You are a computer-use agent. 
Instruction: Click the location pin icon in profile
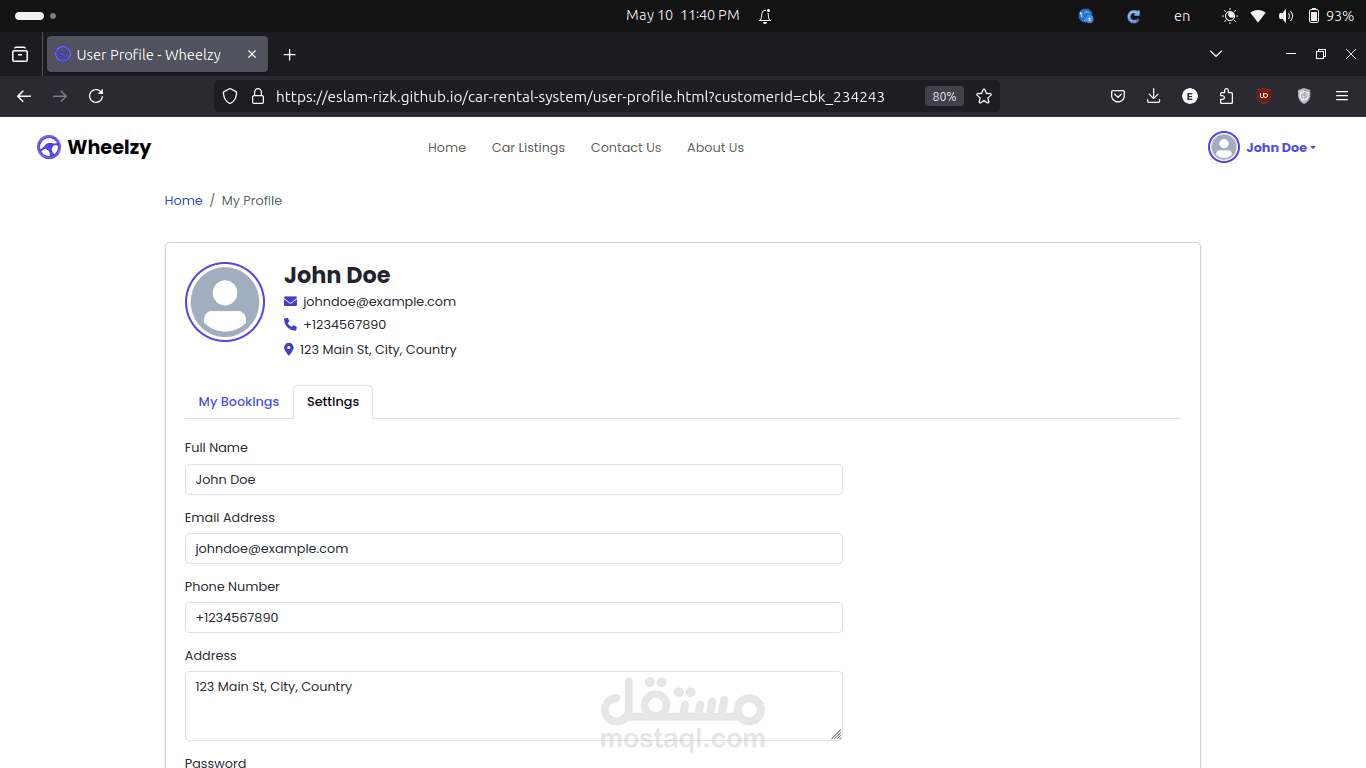click(289, 349)
